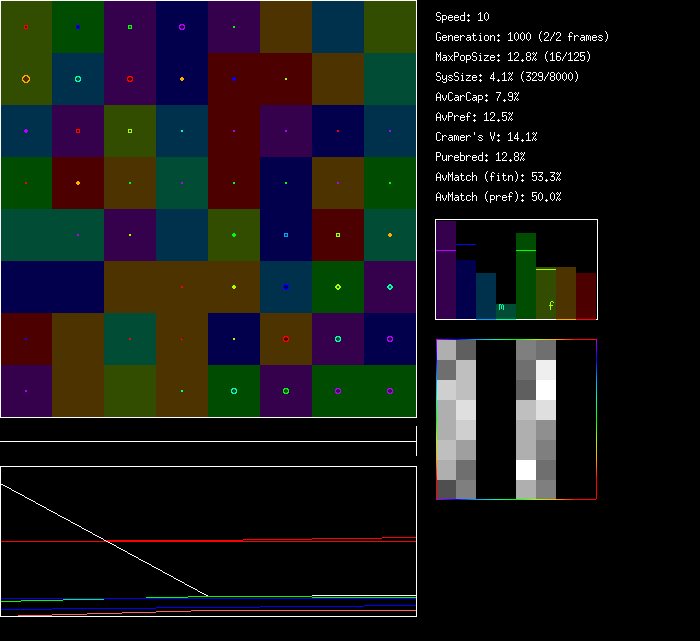Screen dimensions: 700x641
Task: Click the white diagonal line in bottom graph
Action: [x=100, y=537]
